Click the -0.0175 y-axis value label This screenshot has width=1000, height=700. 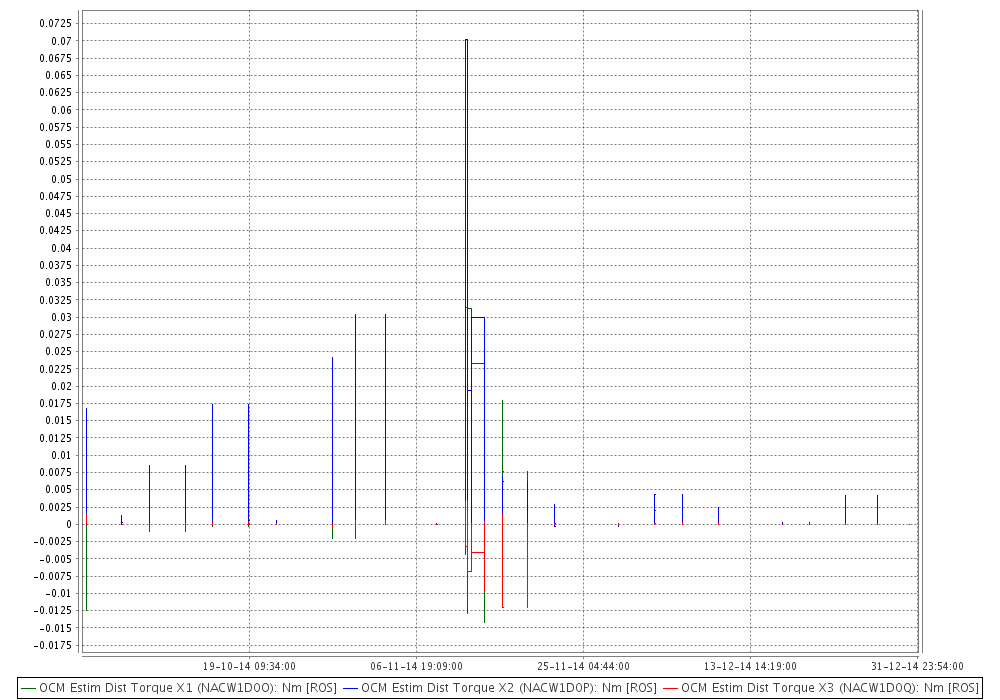(x=52, y=645)
